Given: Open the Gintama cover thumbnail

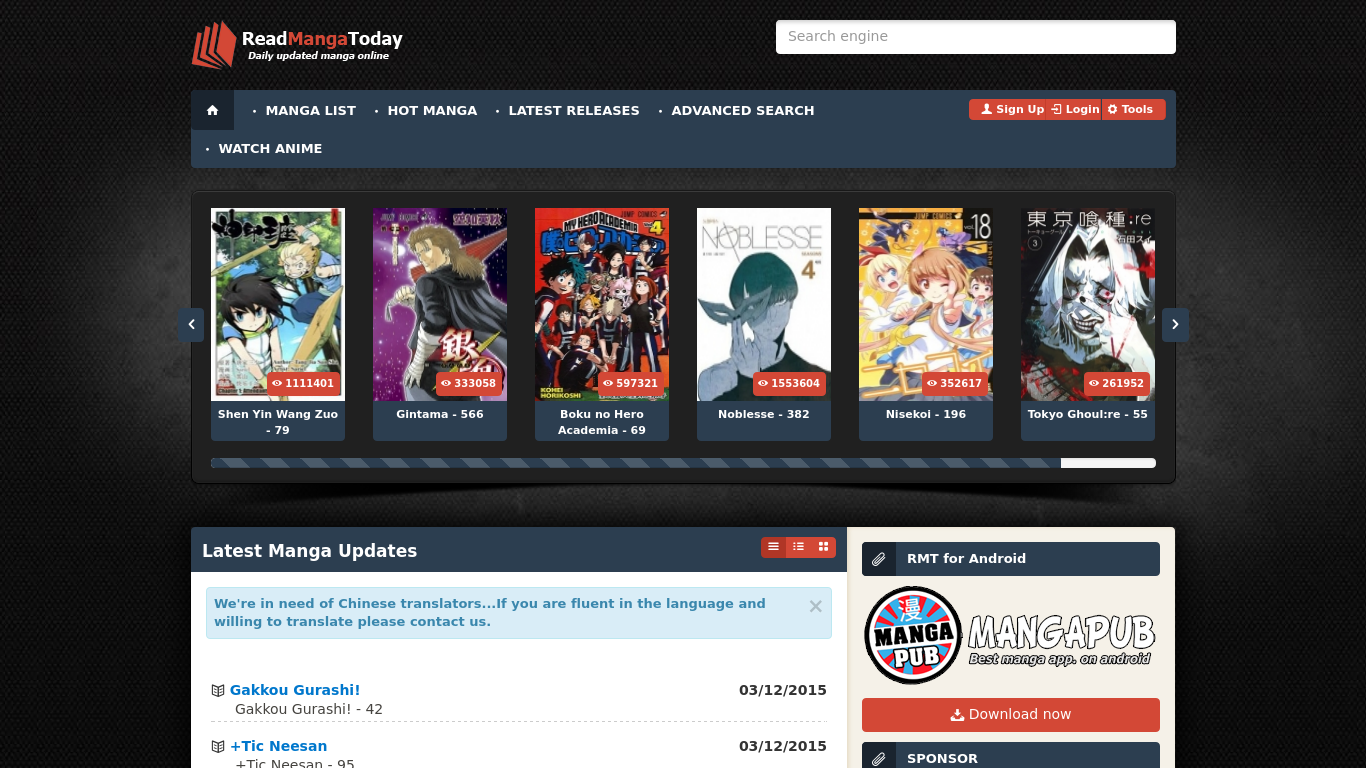Looking at the screenshot, I should pyautogui.click(x=440, y=304).
